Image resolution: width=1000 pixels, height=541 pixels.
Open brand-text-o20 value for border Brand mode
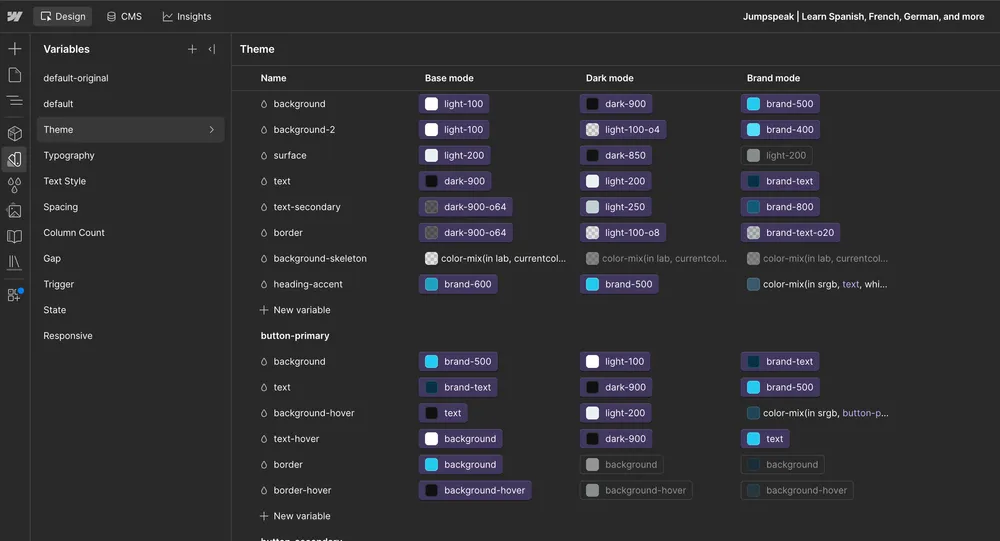(790, 233)
